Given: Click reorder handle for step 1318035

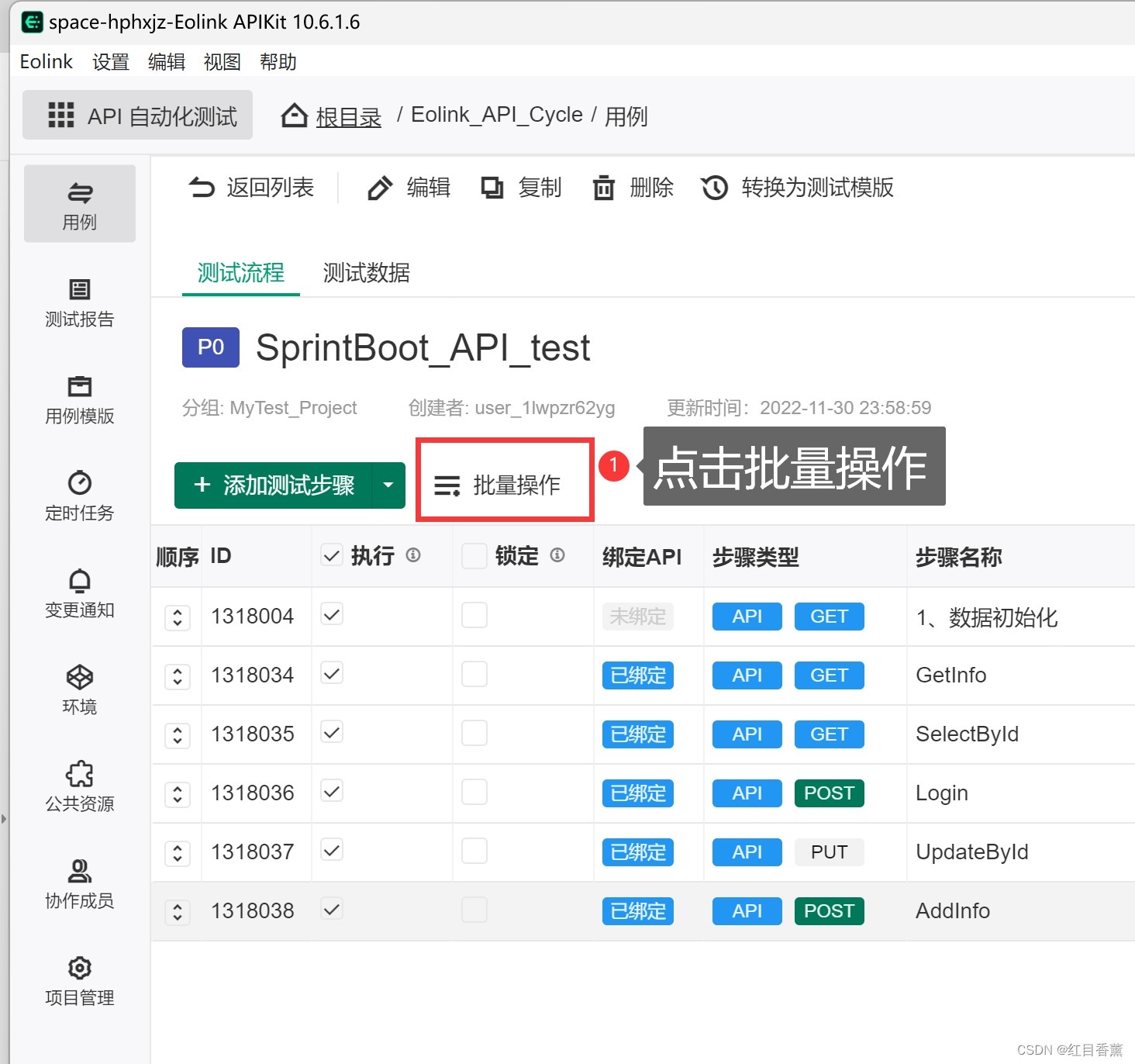Looking at the screenshot, I should click(x=178, y=735).
